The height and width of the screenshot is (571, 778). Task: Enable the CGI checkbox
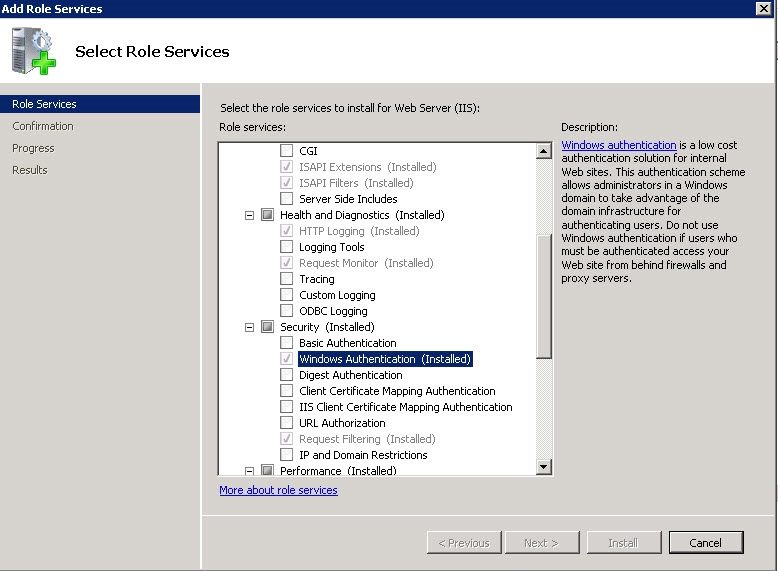click(x=287, y=151)
